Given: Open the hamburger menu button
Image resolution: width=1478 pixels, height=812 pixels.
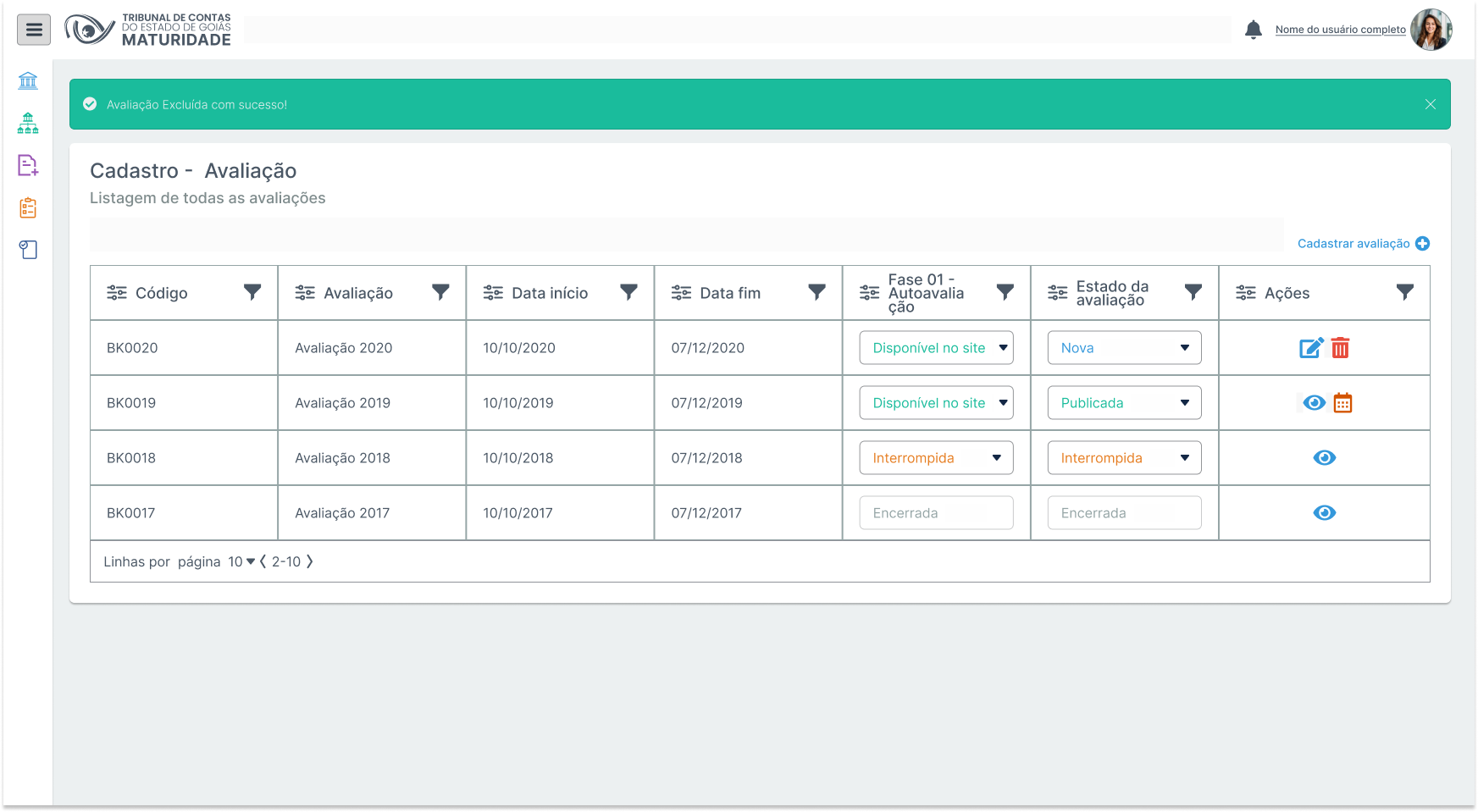Looking at the screenshot, I should [34, 30].
